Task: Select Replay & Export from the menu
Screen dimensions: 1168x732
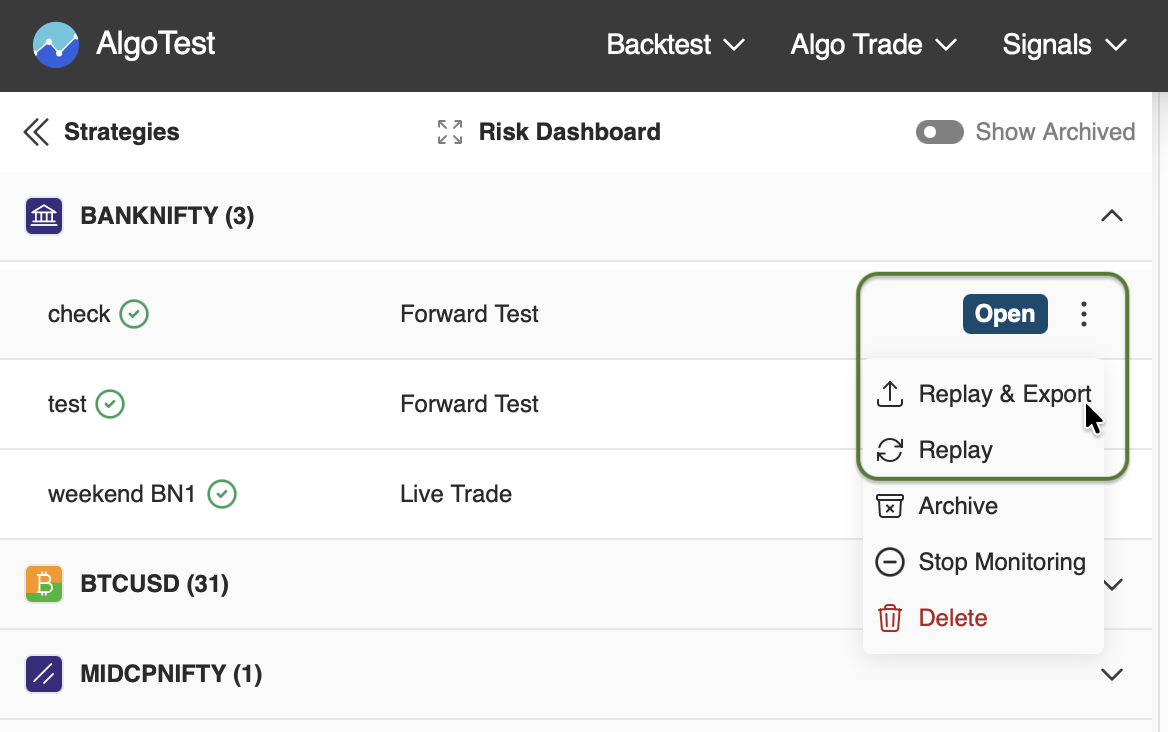Action: click(x=1004, y=394)
